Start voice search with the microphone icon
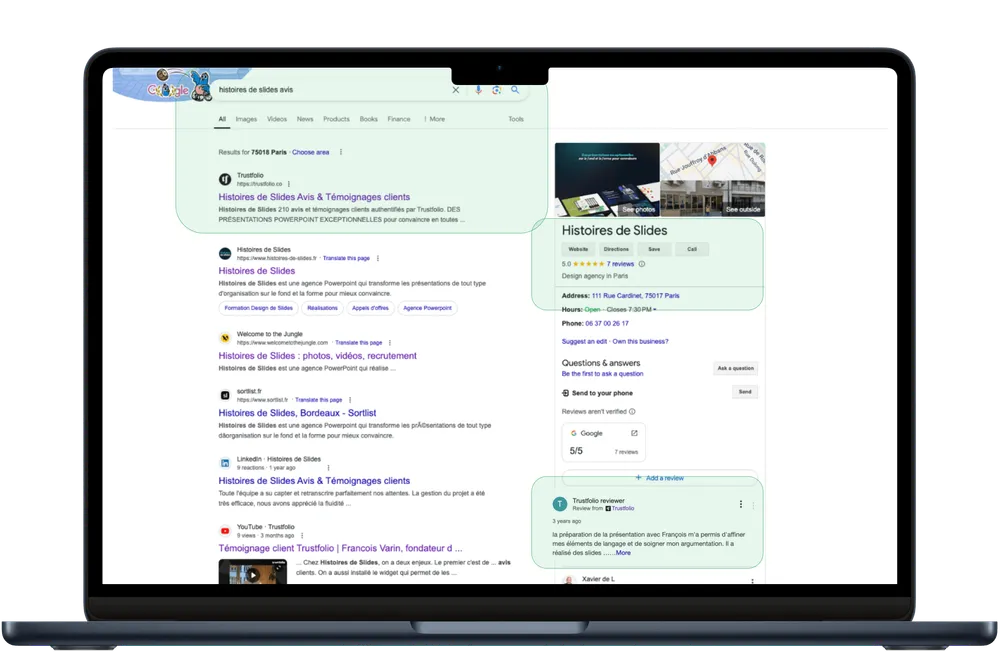The width and height of the screenshot is (1000, 652). (478, 90)
